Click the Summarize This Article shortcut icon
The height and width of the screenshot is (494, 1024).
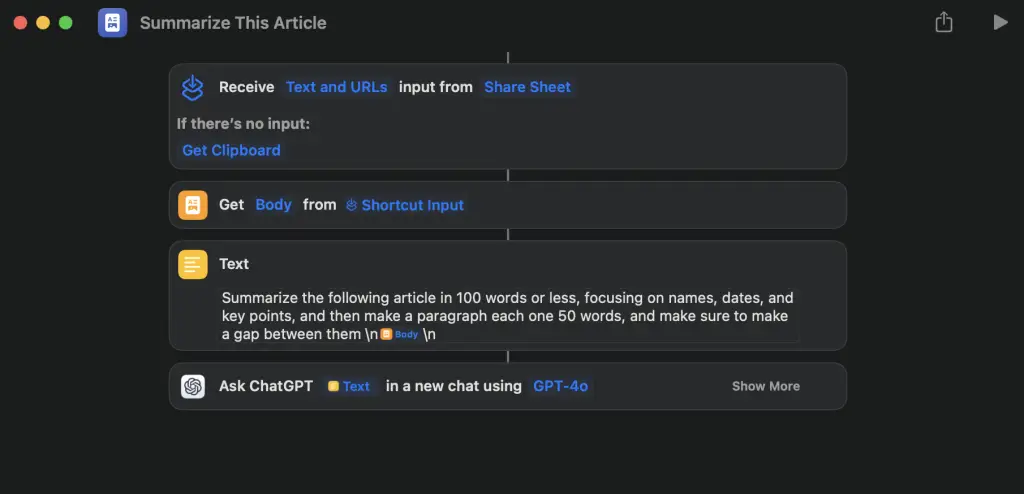click(113, 22)
